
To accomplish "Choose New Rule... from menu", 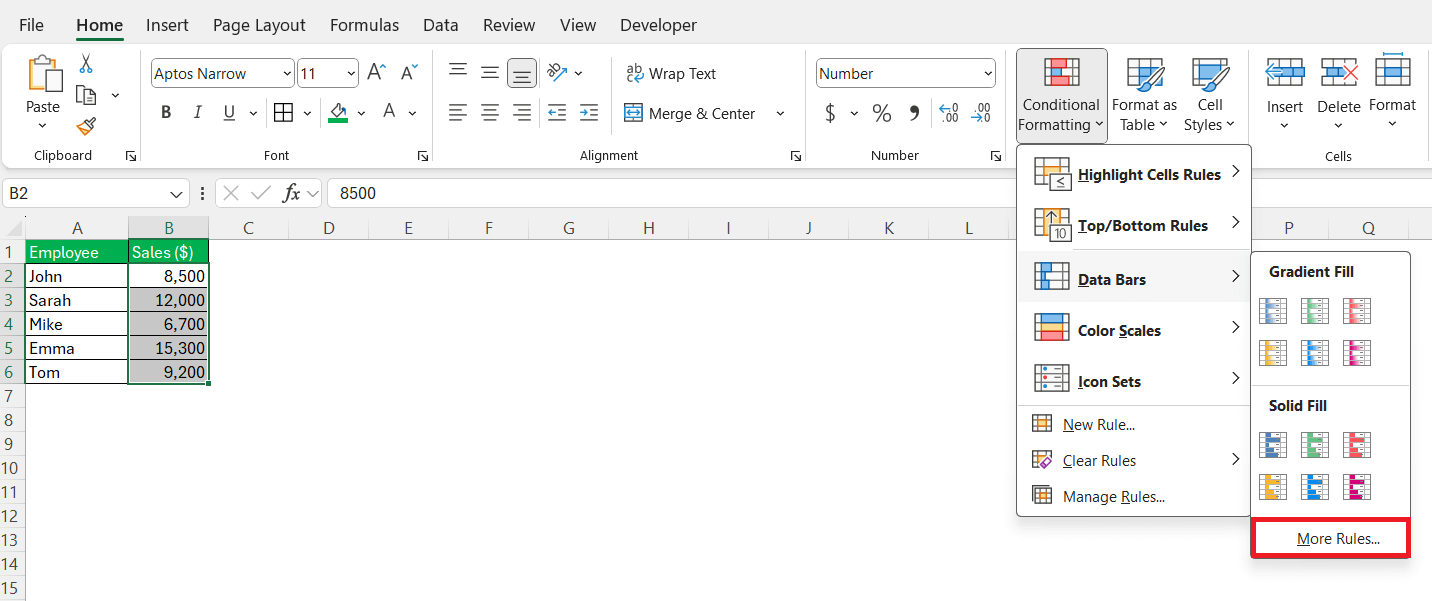I will 1134,425.
